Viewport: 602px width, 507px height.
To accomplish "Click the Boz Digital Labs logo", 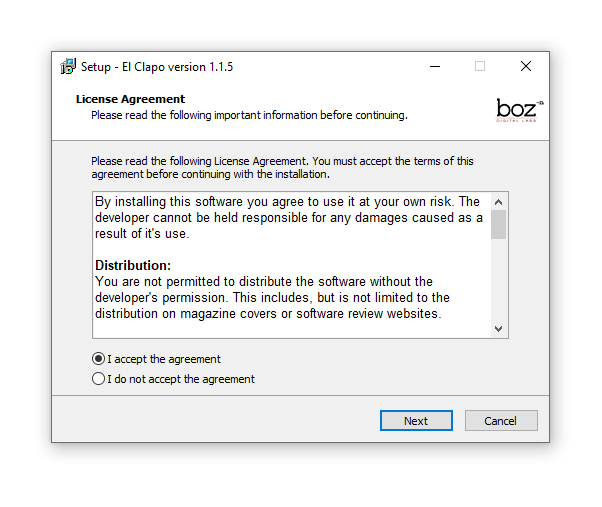I will click(x=519, y=110).
